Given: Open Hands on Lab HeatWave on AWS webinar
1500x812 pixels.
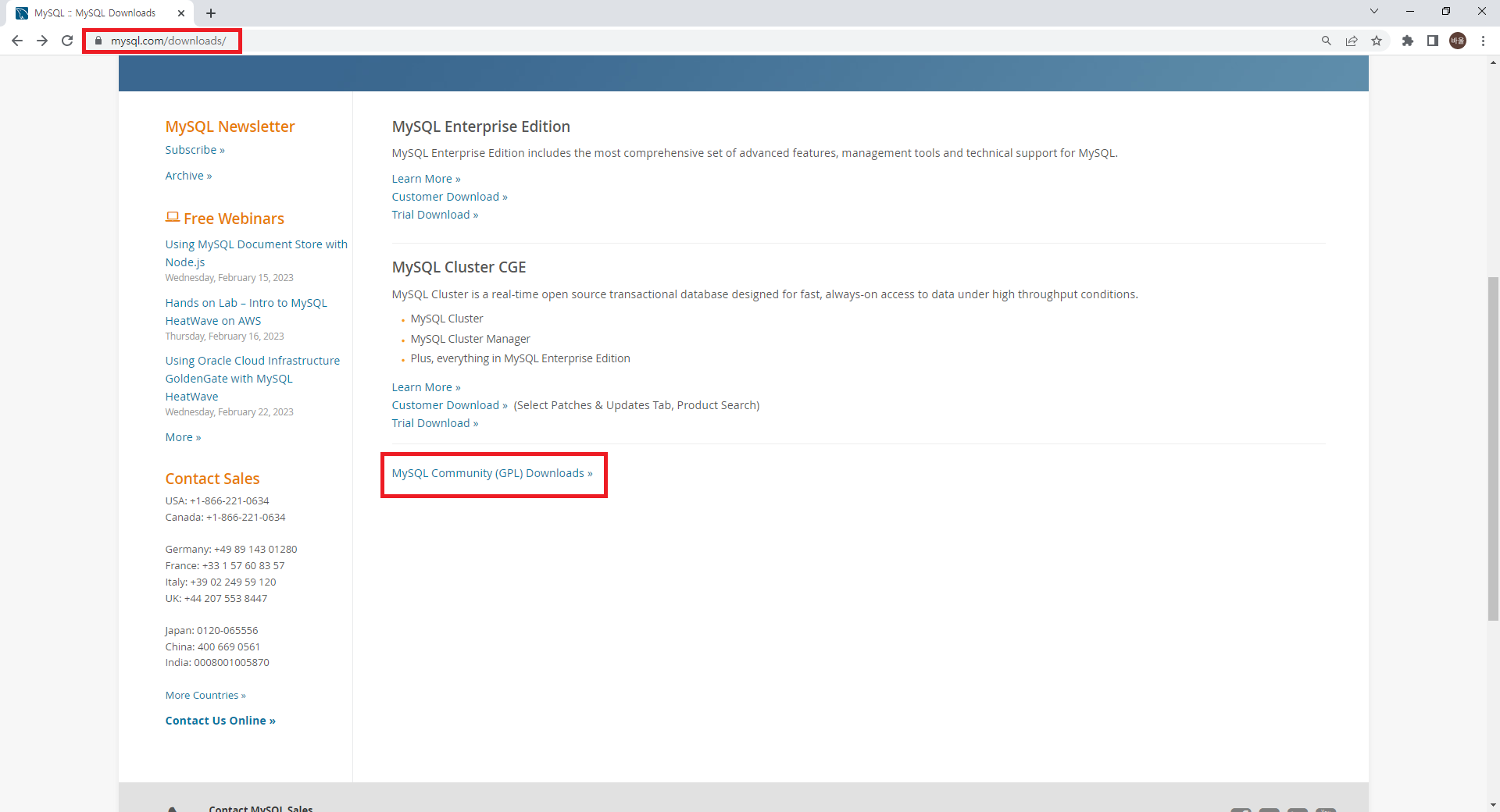Looking at the screenshot, I should pos(246,312).
